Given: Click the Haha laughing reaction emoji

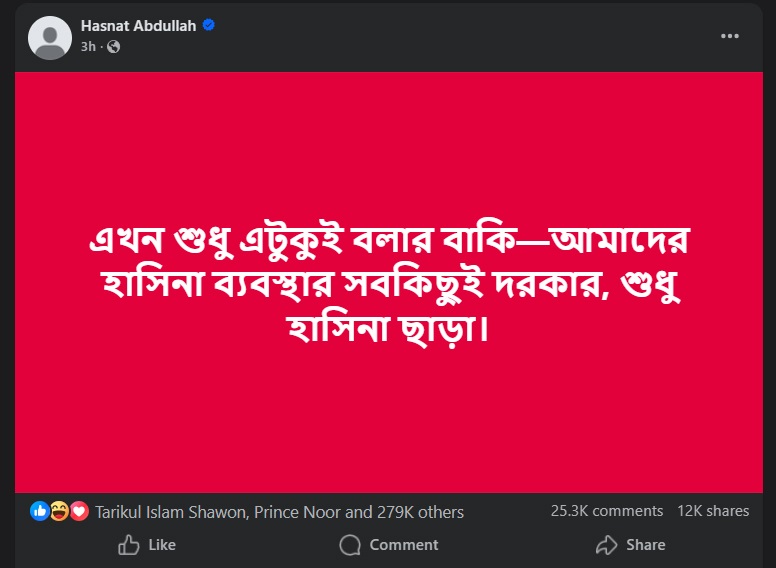Looking at the screenshot, I should 59,511.
